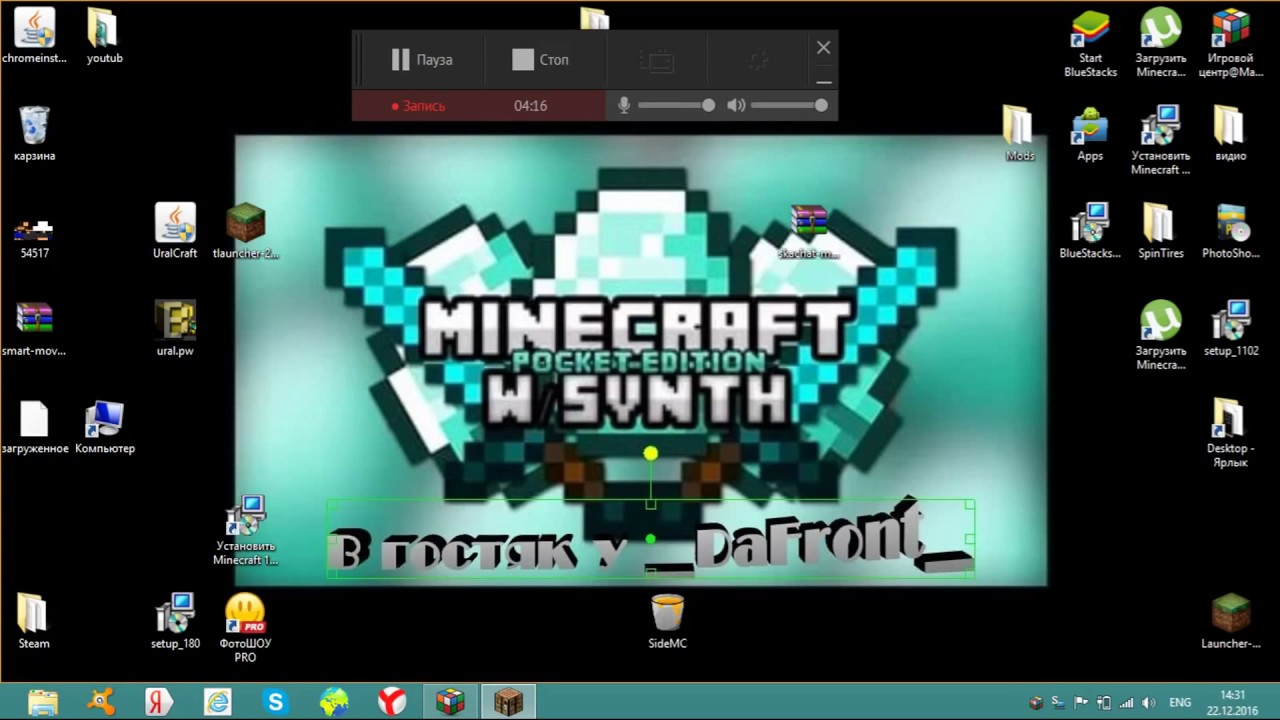Select the UralCraft Java icon
The height and width of the screenshot is (720, 1280).
[175, 231]
